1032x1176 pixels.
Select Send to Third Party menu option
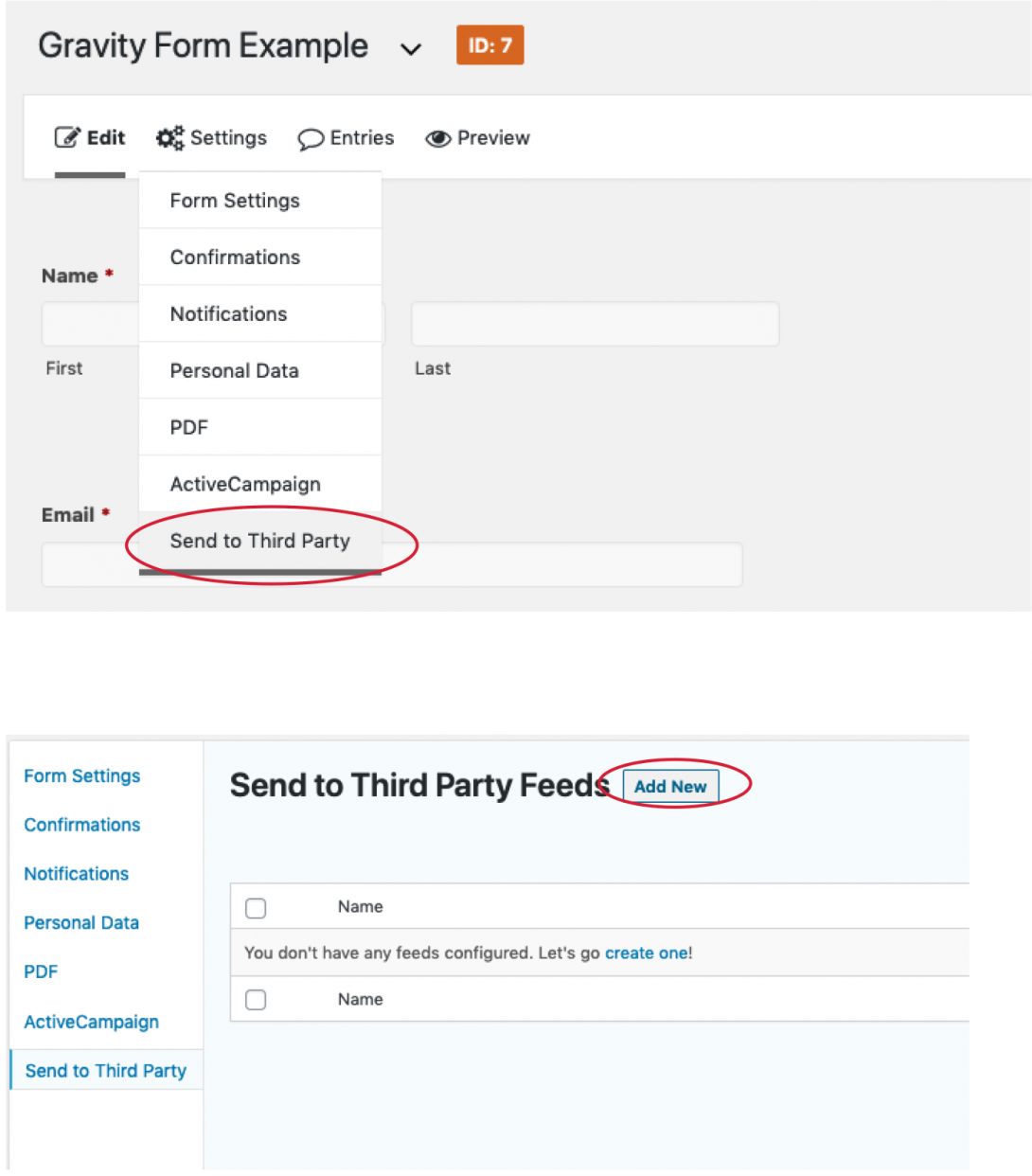click(259, 541)
